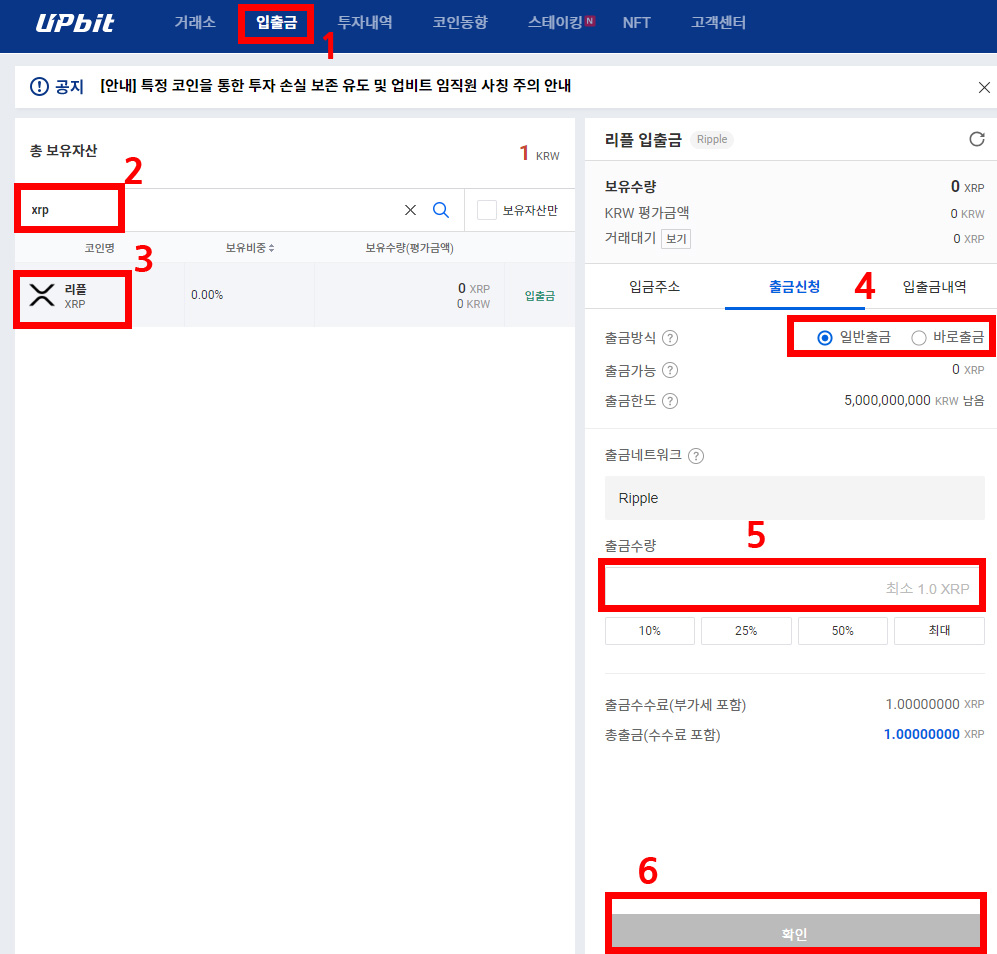Select the 리플 XRP row name
Image resolution: width=997 pixels, height=954 pixels.
tap(75, 296)
